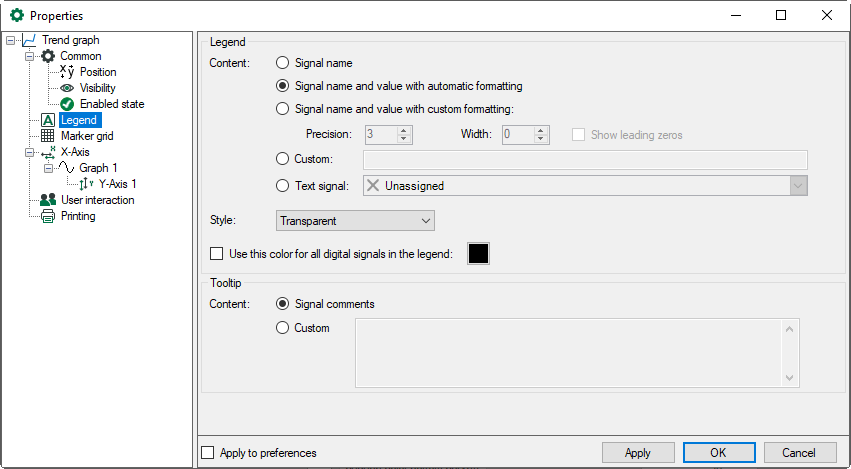Click the Marker grid icon
851x469 pixels.
tap(48, 136)
